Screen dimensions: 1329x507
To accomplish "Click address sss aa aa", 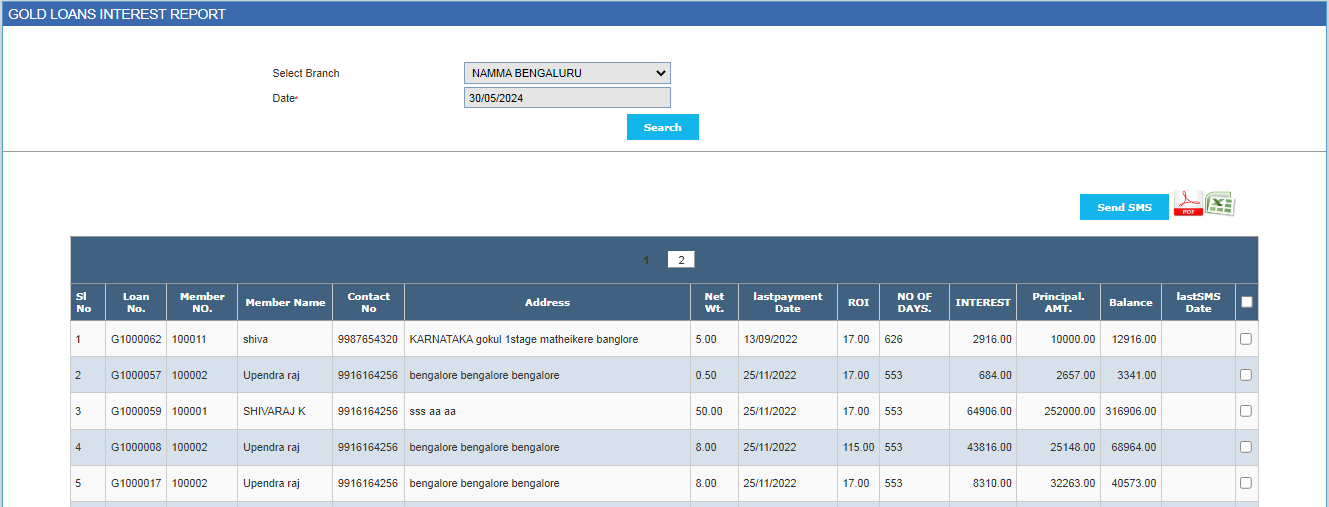I will (433, 411).
